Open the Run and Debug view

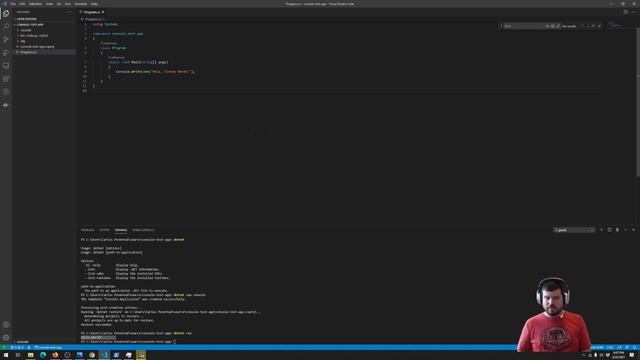6,53
